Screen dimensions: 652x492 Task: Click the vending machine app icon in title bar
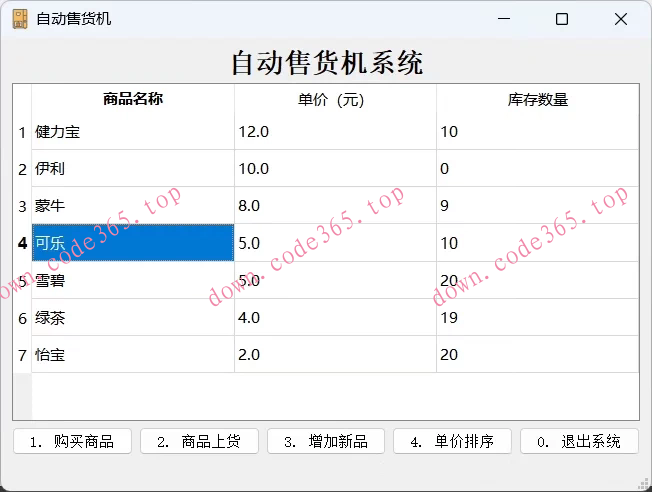20,19
